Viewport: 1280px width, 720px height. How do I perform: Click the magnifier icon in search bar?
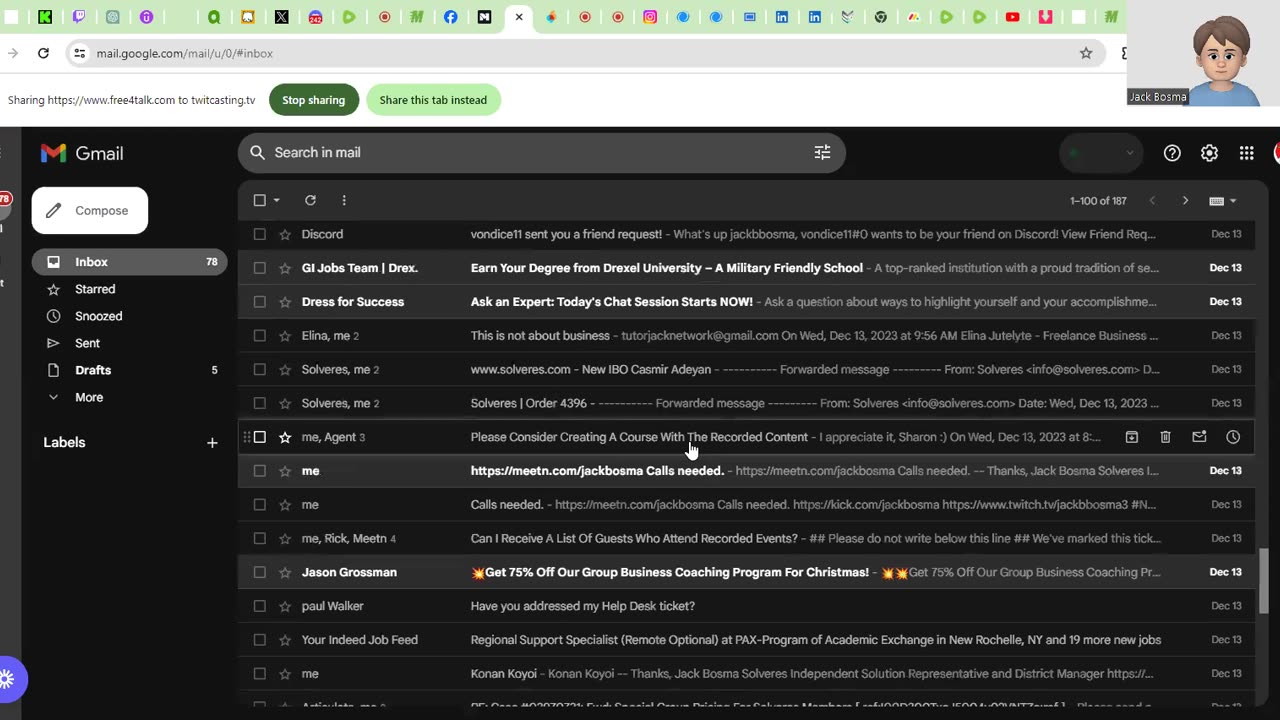coord(257,152)
